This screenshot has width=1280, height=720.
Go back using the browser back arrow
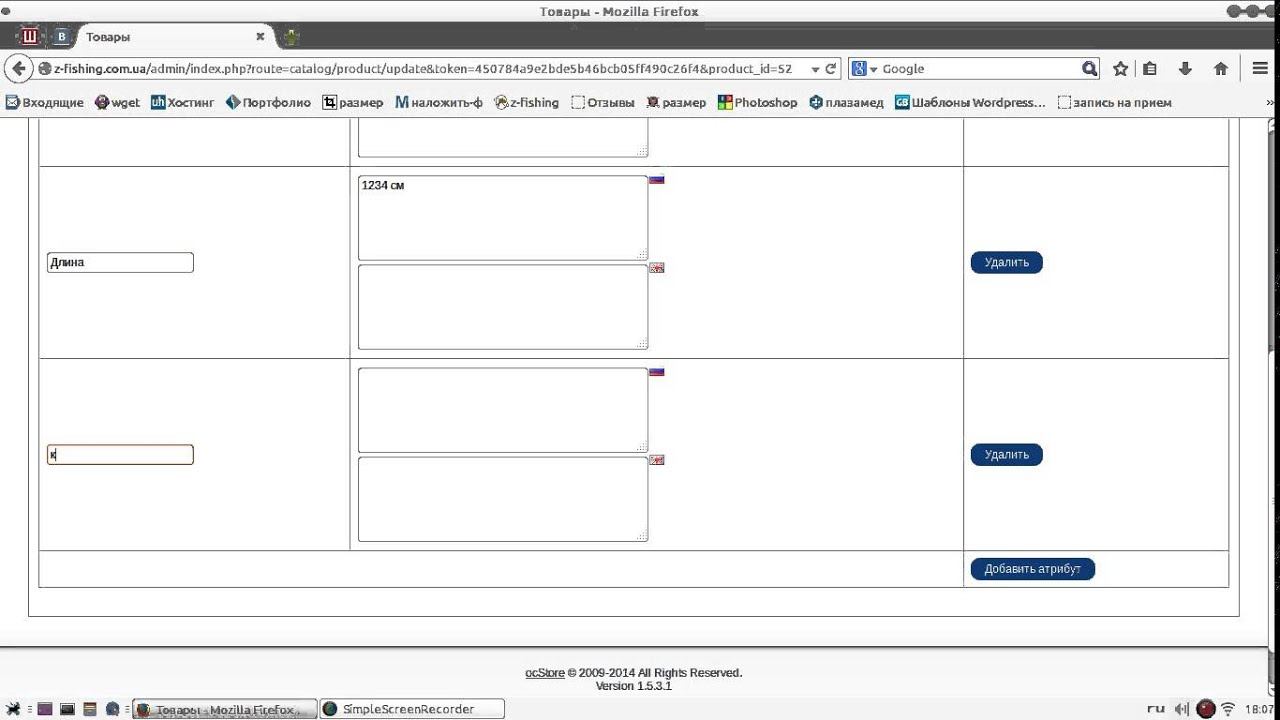click(x=19, y=69)
